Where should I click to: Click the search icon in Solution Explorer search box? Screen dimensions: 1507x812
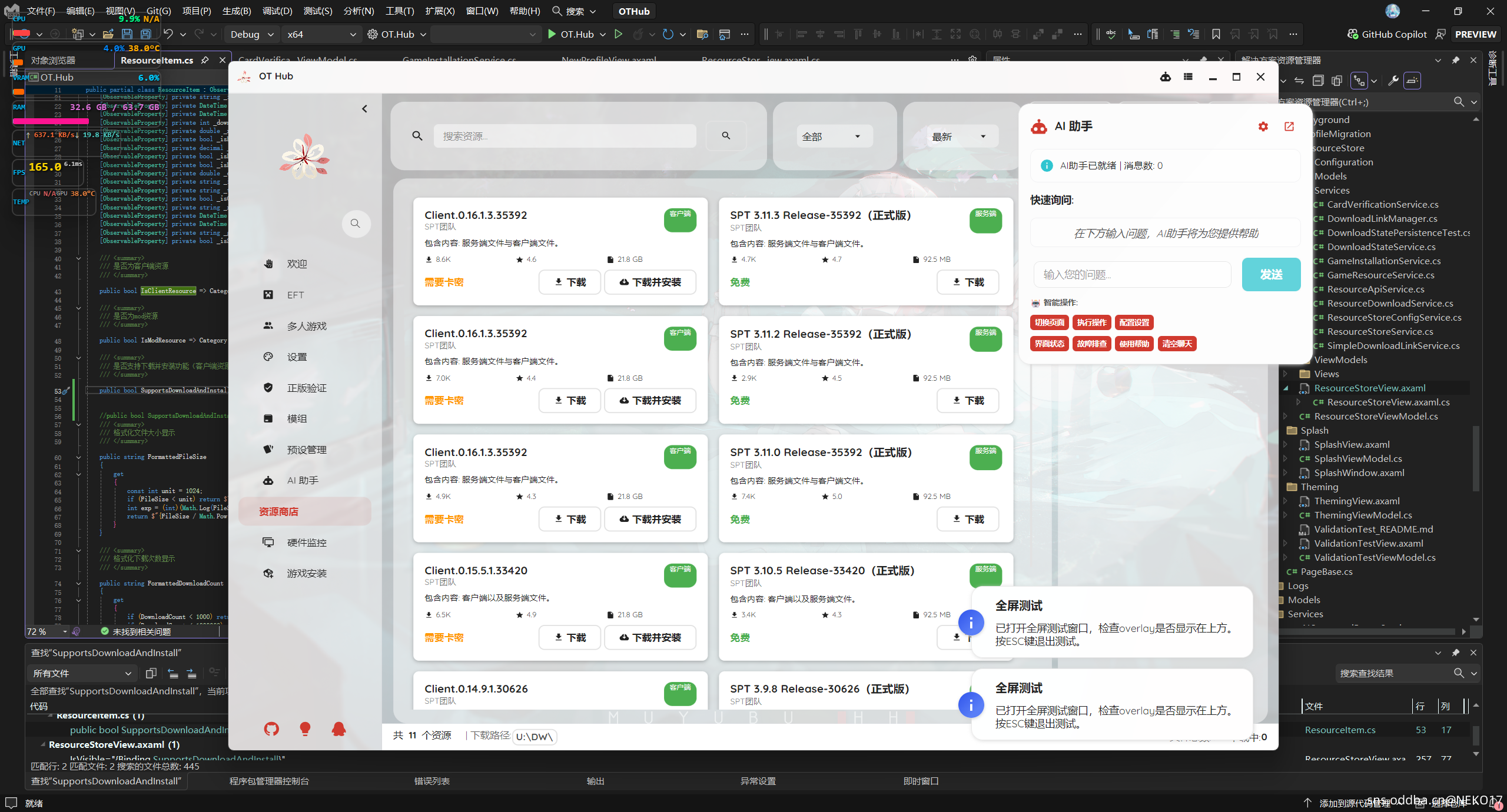pos(1459,102)
